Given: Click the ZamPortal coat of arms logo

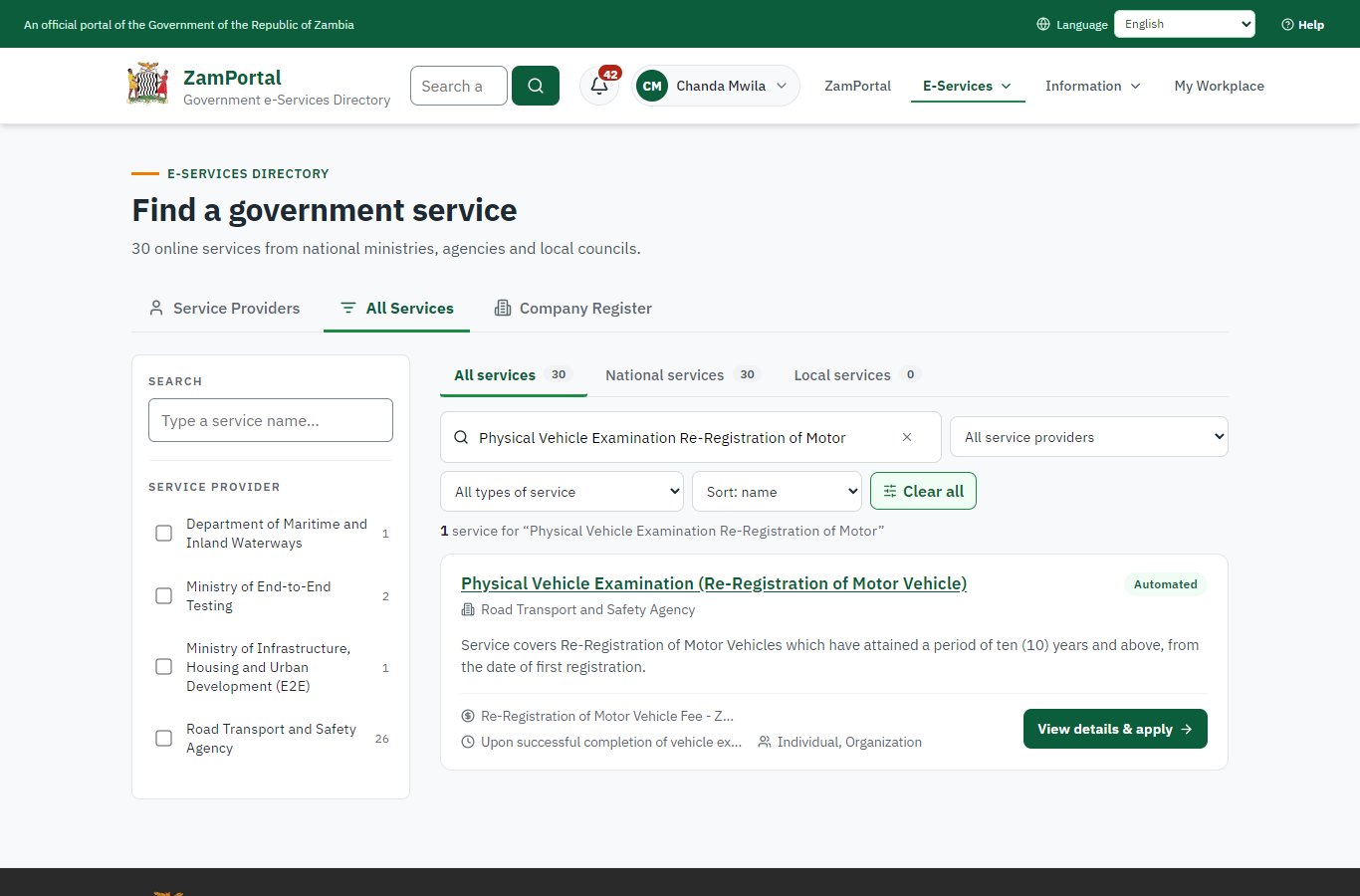Looking at the screenshot, I should coord(147,85).
